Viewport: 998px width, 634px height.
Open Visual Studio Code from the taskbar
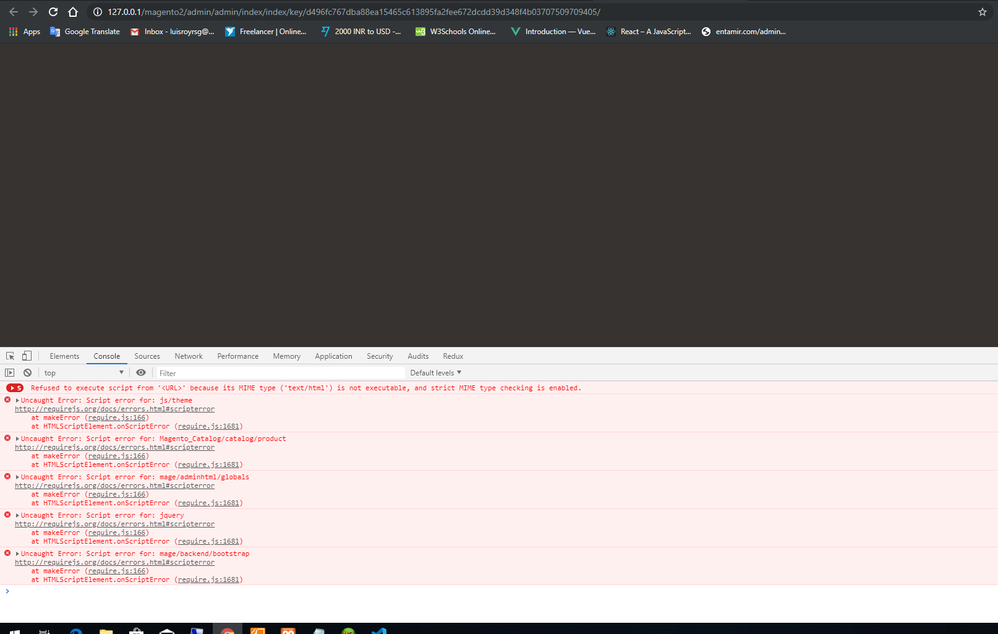pos(379,630)
